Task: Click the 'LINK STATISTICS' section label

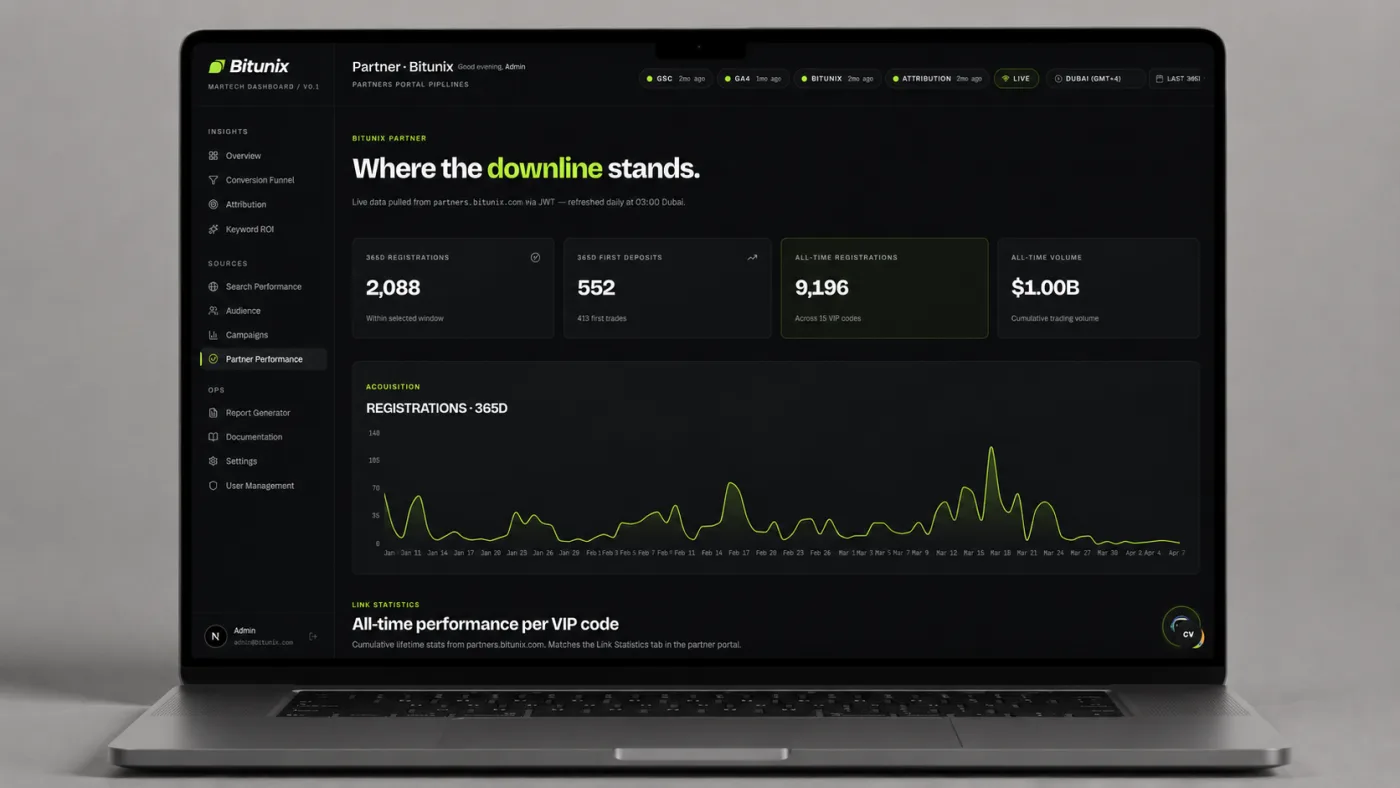Action: pos(386,604)
